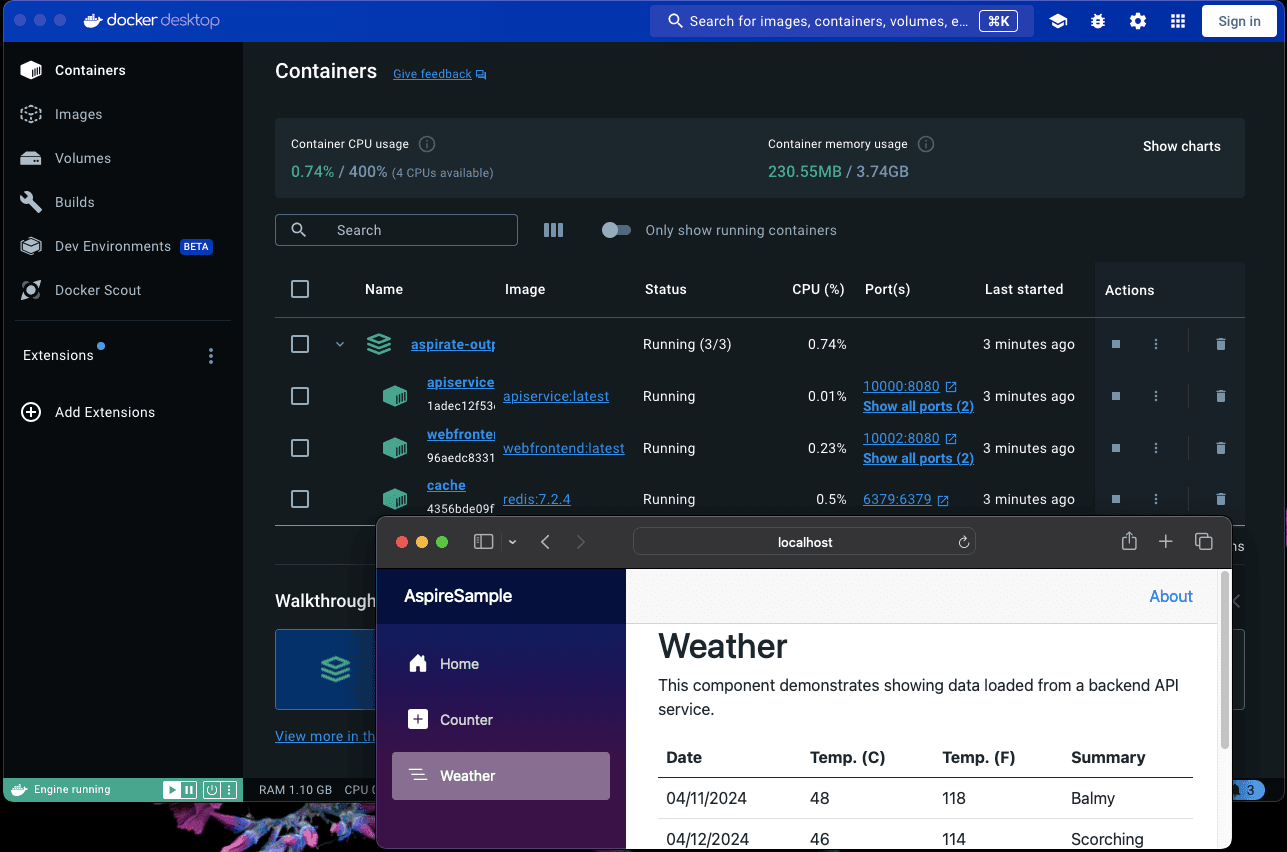The image size is (1287, 852).
Task: Click the info icon beside Container memory usage
Action: [x=926, y=144]
